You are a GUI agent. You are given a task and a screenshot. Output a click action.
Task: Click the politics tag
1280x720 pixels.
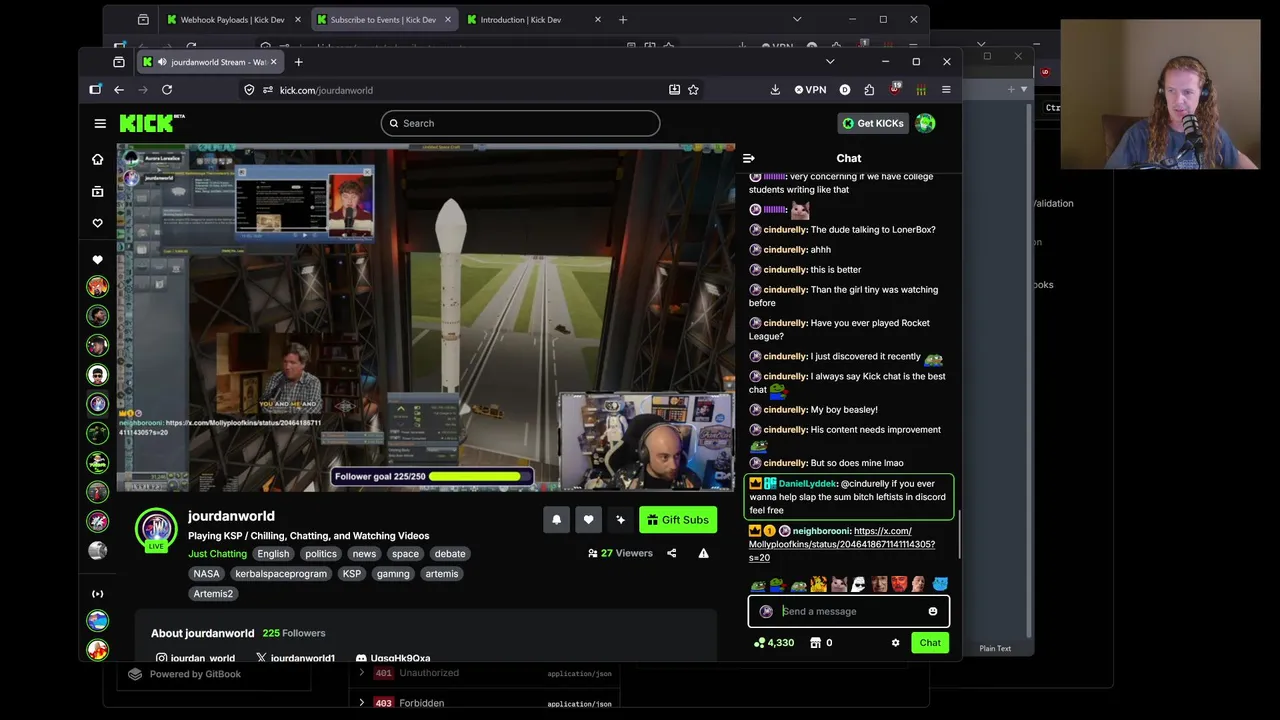click(x=321, y=554)
